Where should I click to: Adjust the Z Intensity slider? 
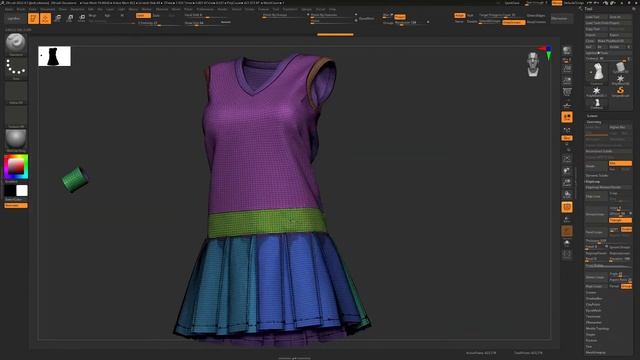click(158, 23)
